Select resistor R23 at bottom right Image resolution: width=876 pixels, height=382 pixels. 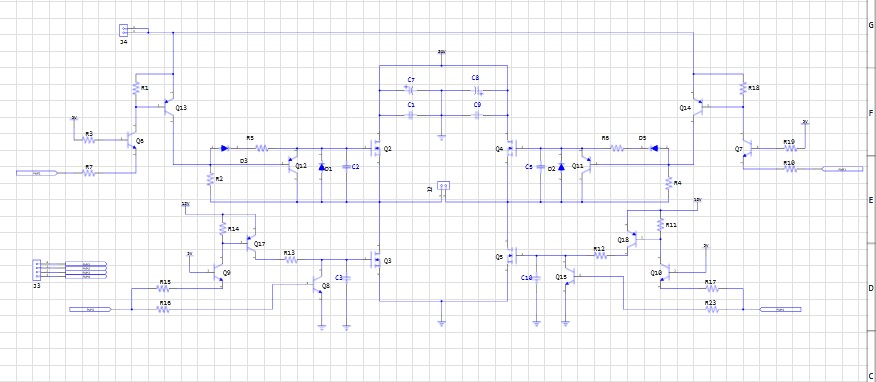click(712, 309)
